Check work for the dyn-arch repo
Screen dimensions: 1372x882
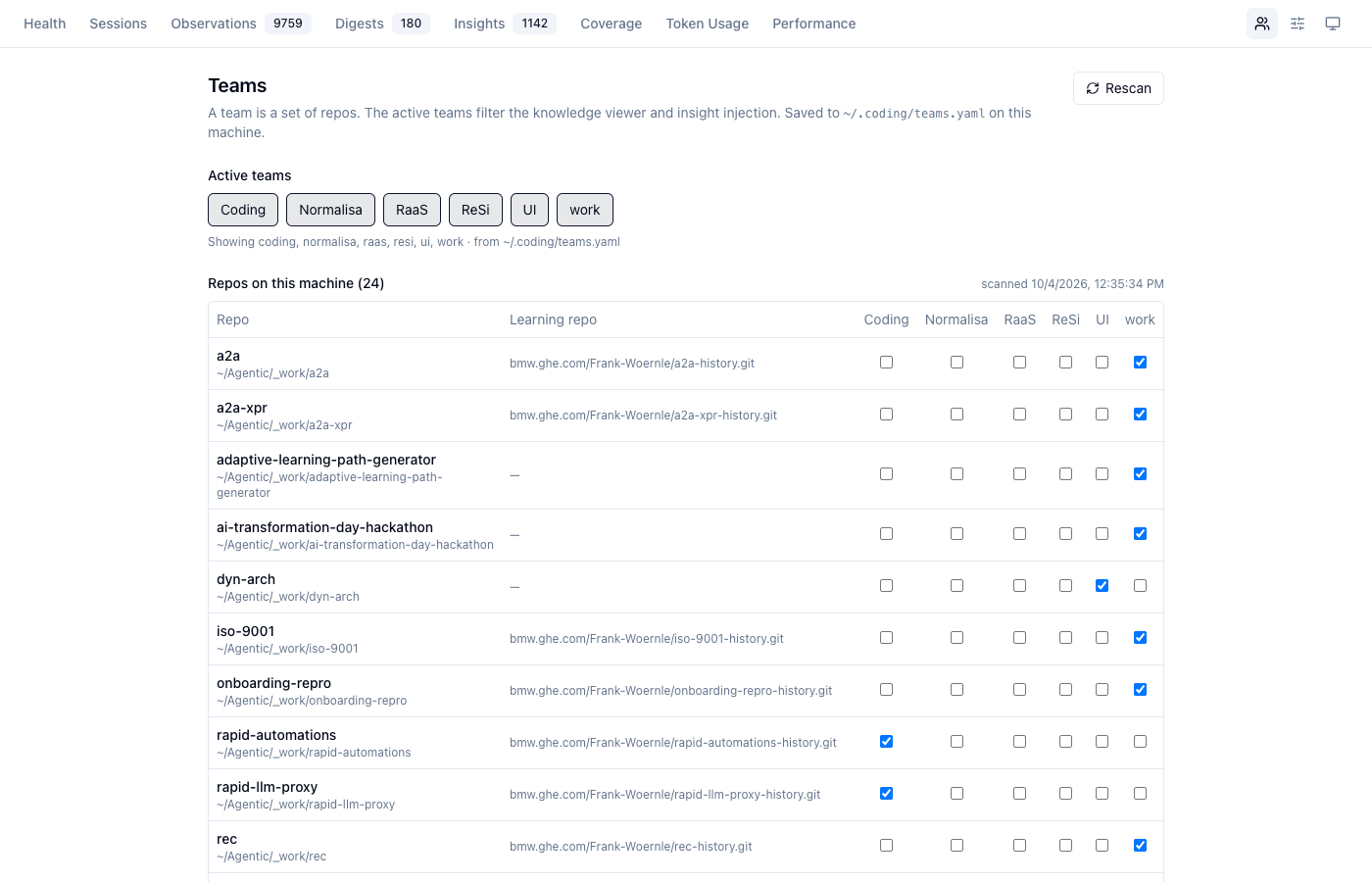1140,586
